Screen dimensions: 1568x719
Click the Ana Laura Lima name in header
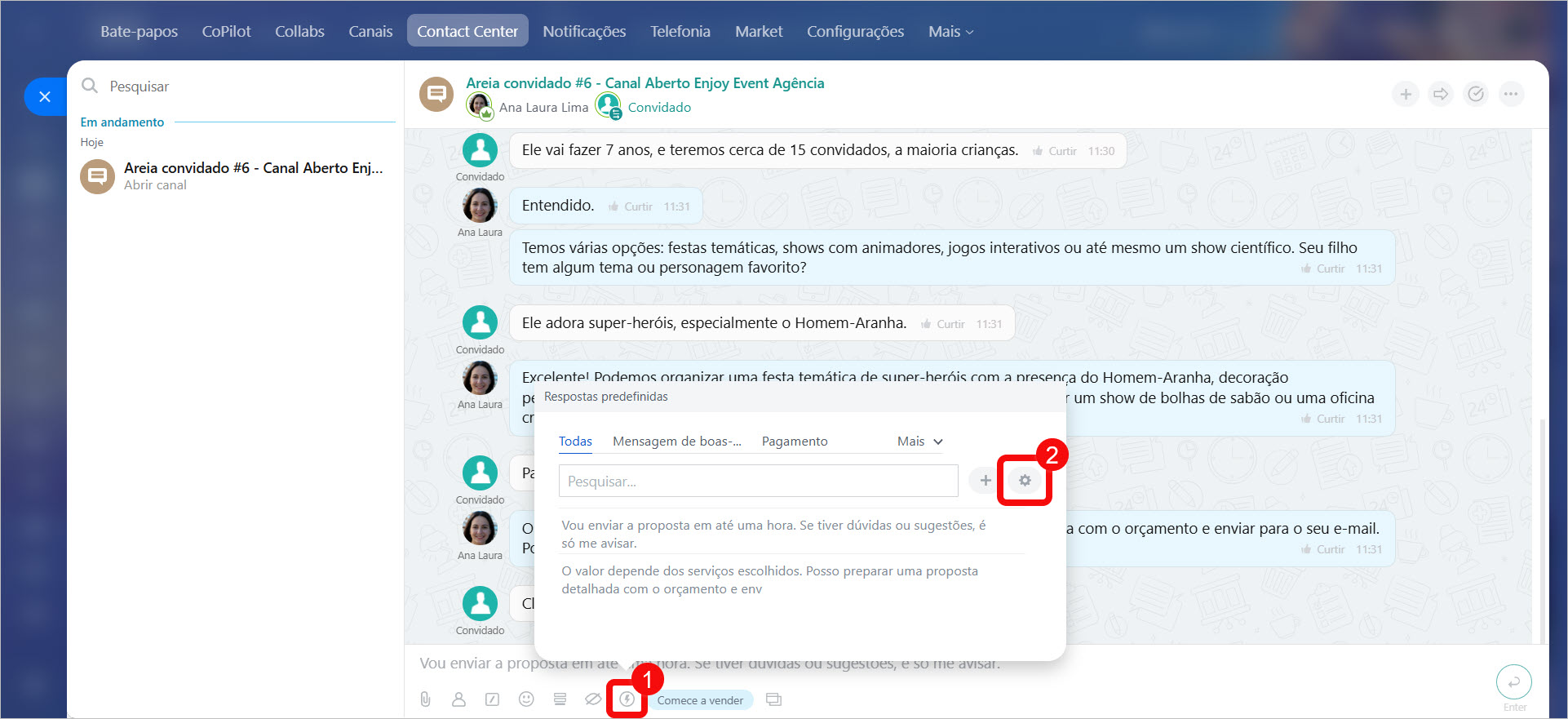tap(543, 107)
